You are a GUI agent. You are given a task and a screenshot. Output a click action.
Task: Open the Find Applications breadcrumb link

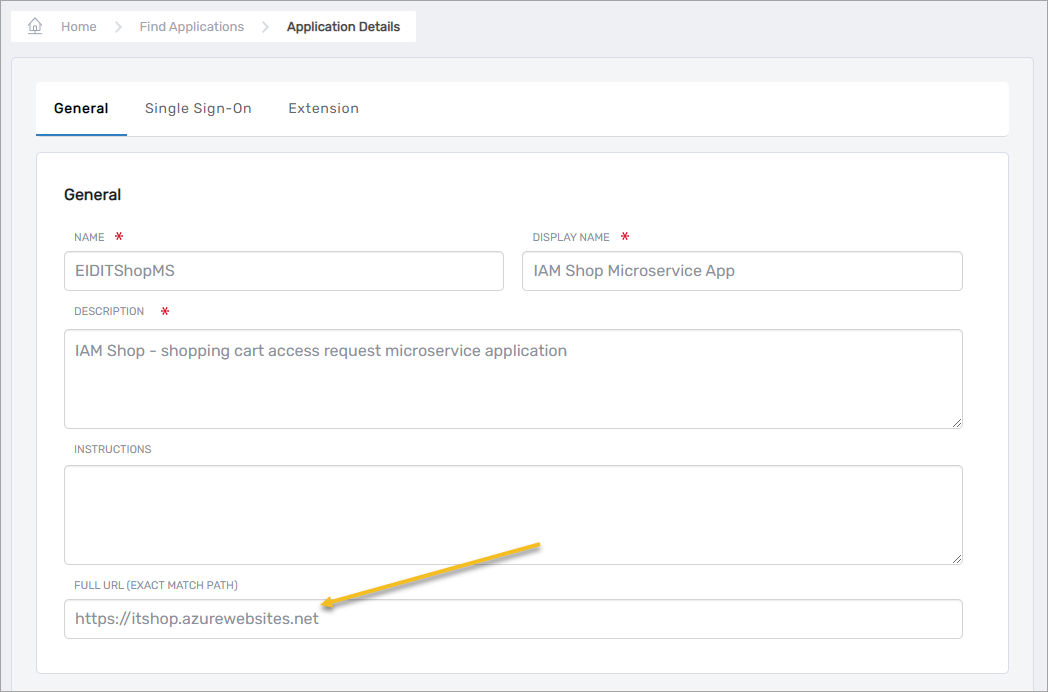click(x=191, y=27)
